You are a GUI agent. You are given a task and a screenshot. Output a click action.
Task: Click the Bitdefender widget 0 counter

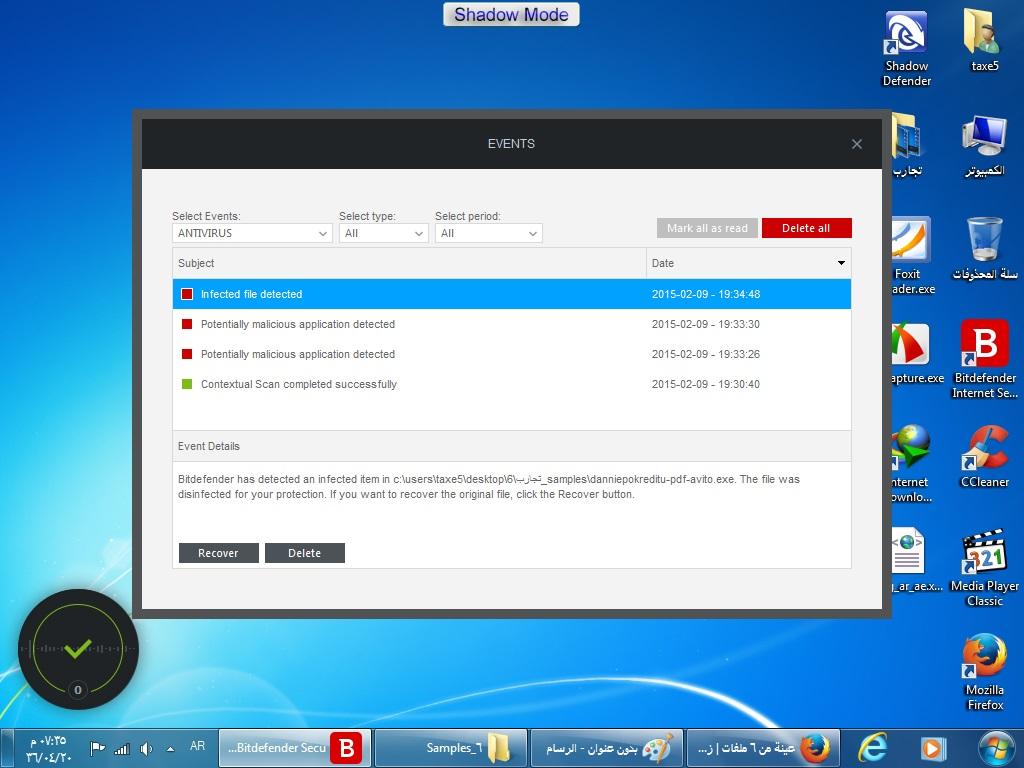[x=78, y=690]
